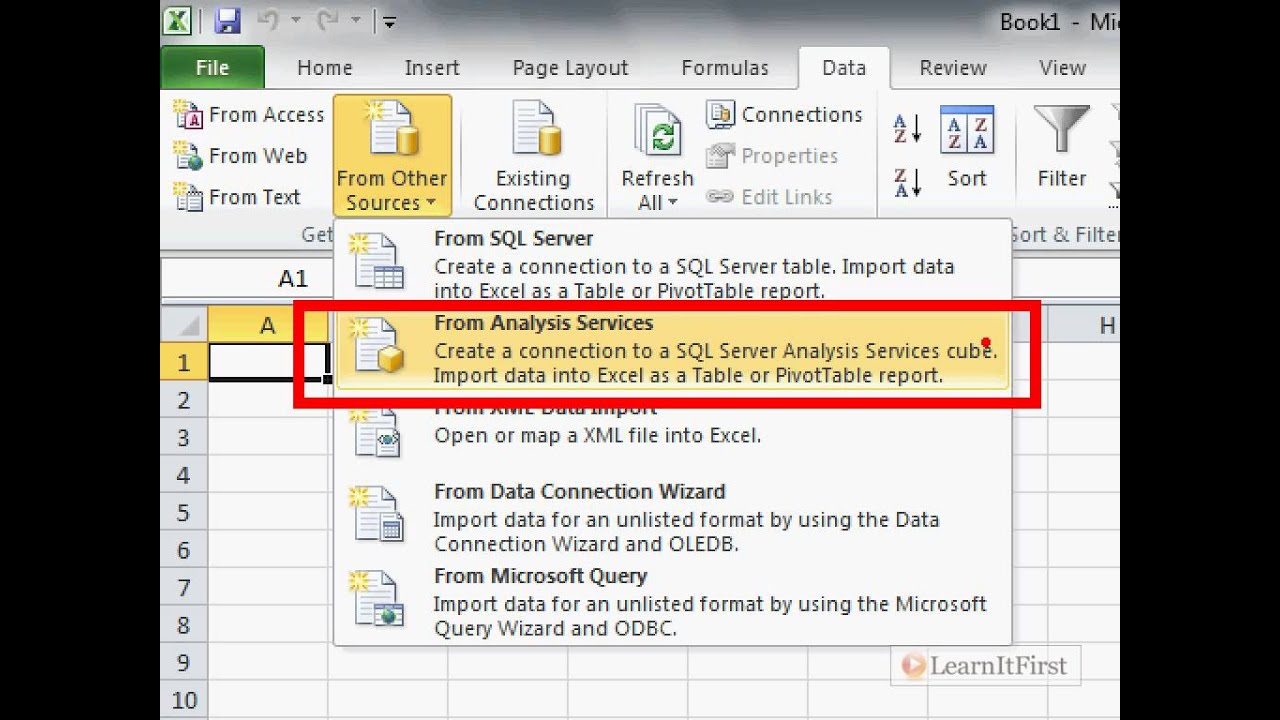The image size is (1280, 720).
Task: Select the row 5 header
Action: pos(184,512)
